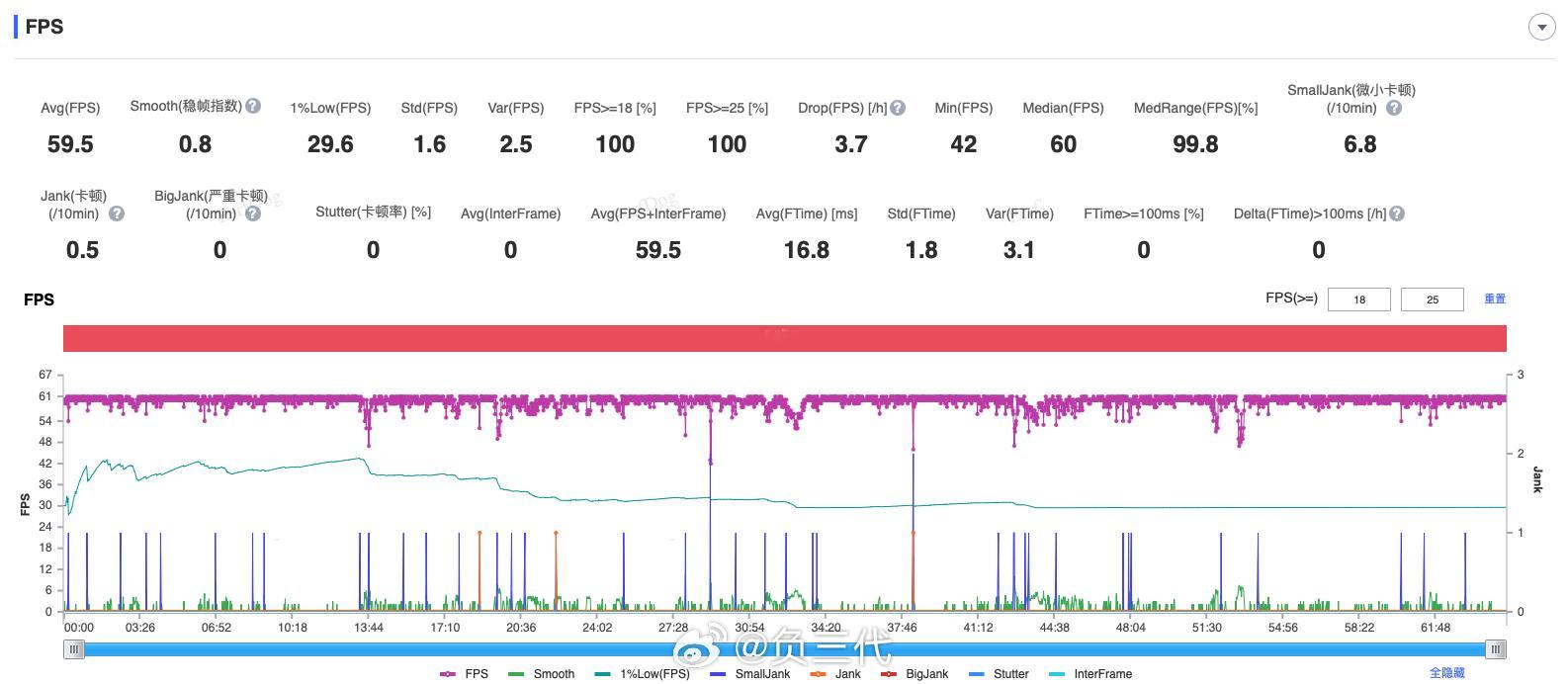Toggle the InterFrame legend entry

coord(1090,674)
